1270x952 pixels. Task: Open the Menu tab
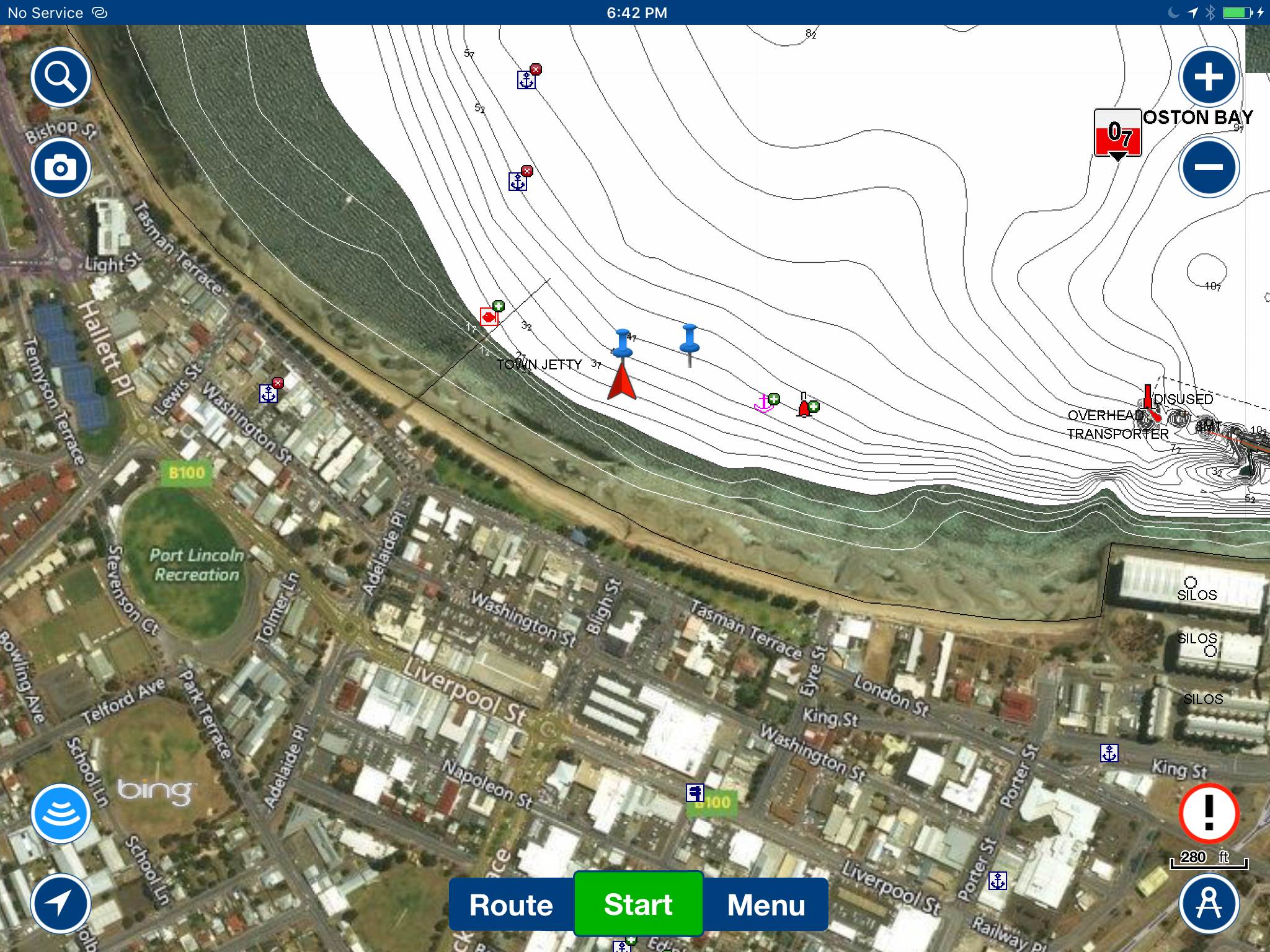click(766, 905)
